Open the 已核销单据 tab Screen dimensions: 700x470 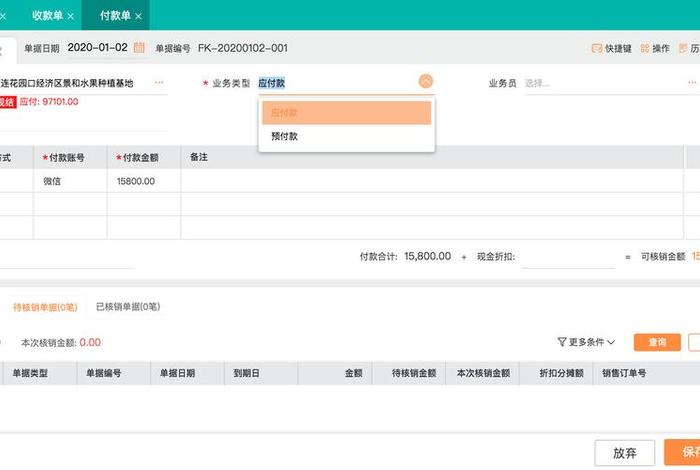coord(127,307)
